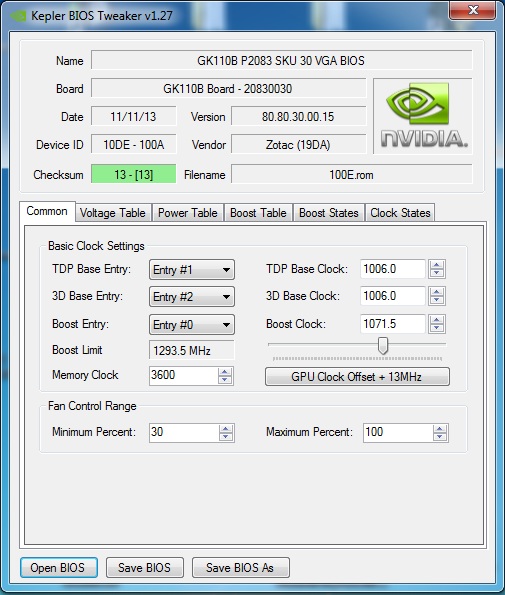Increase Memory Clock with up arrow
The image size is (505, 595).
pos(225,371)
